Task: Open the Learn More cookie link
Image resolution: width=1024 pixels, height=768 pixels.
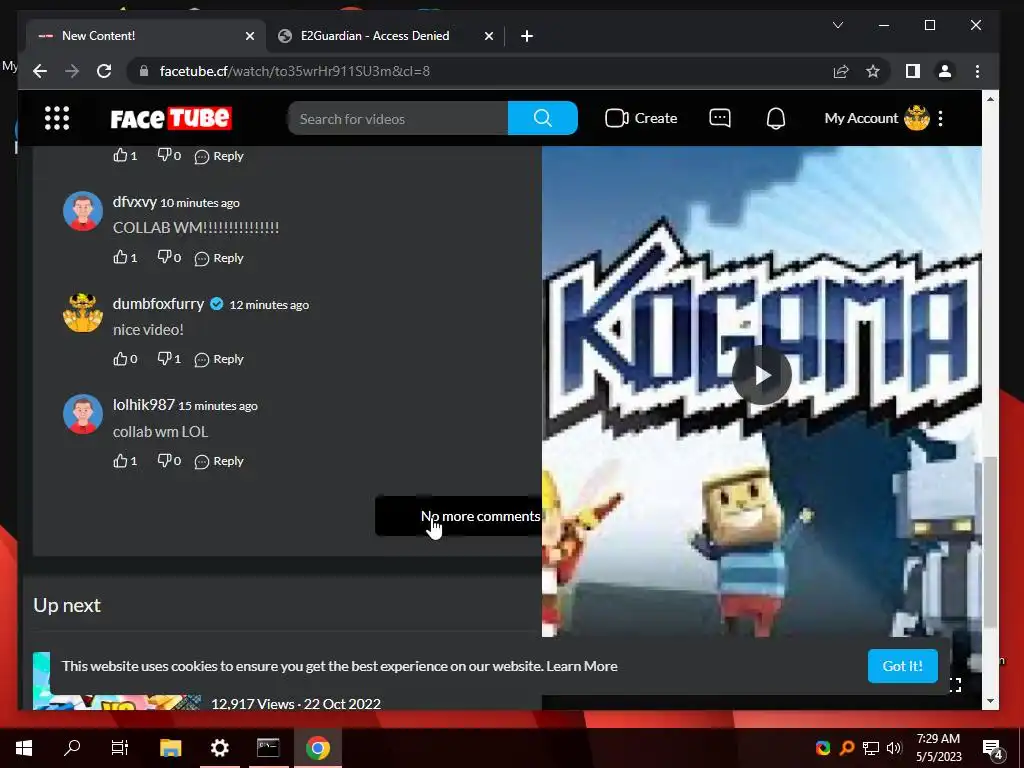Action: point(582,666)
